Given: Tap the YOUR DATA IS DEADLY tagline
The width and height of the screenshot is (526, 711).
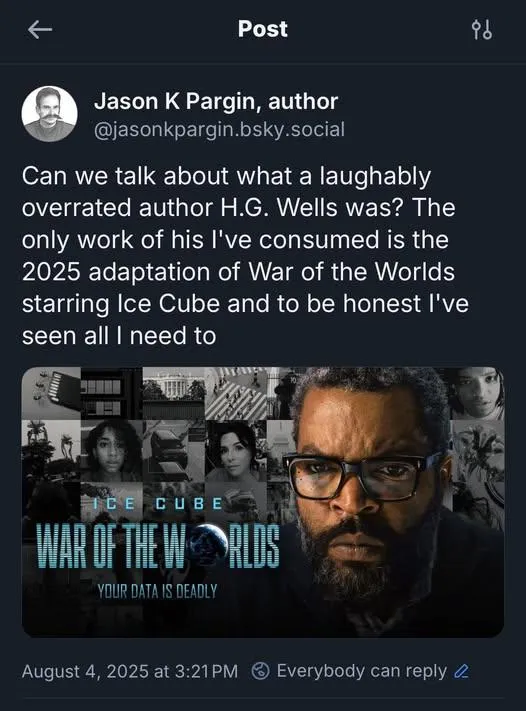Looking at the screenshot, I should [x=157, y=591].
